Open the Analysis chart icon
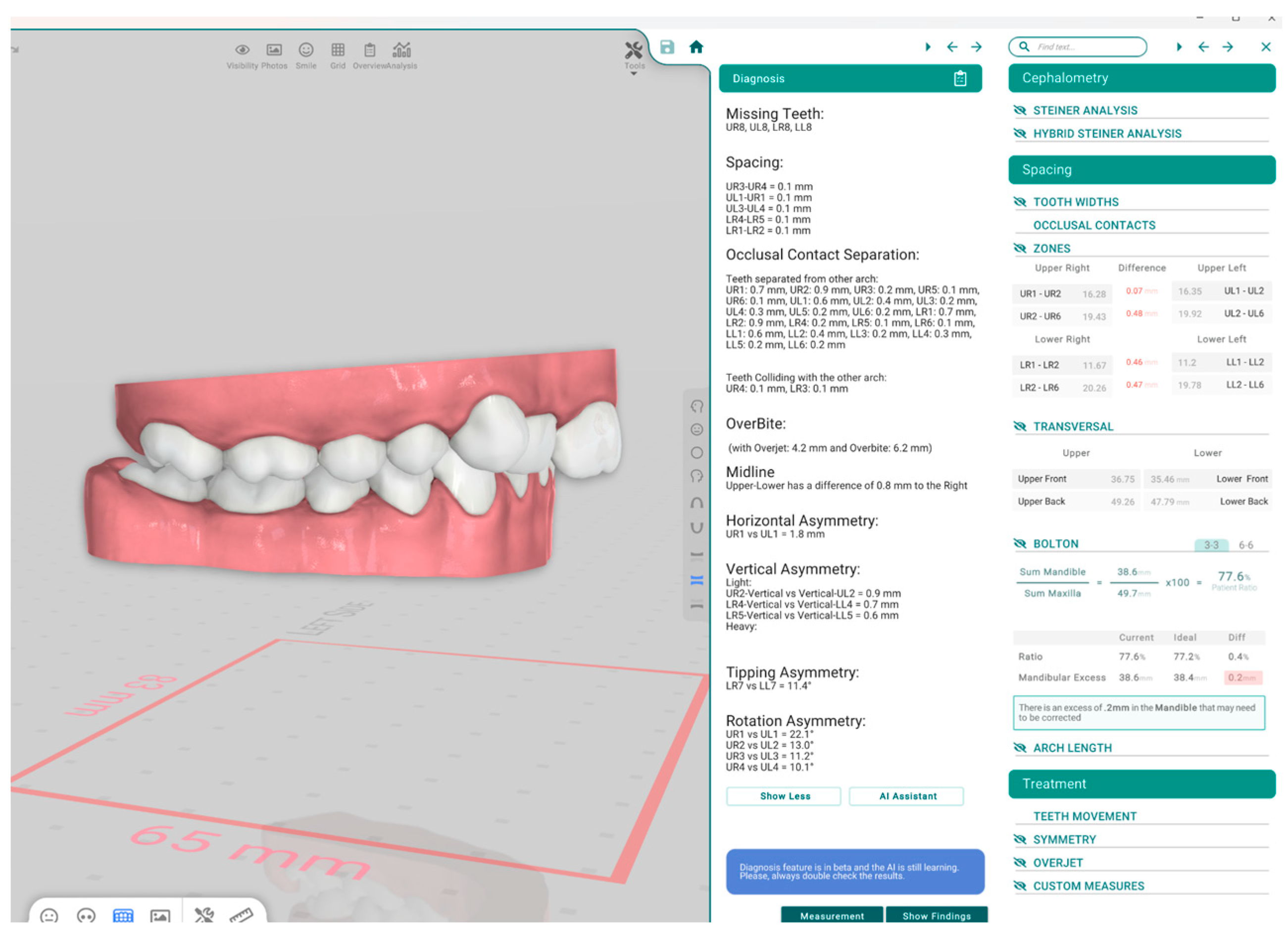 click(401, 50)
